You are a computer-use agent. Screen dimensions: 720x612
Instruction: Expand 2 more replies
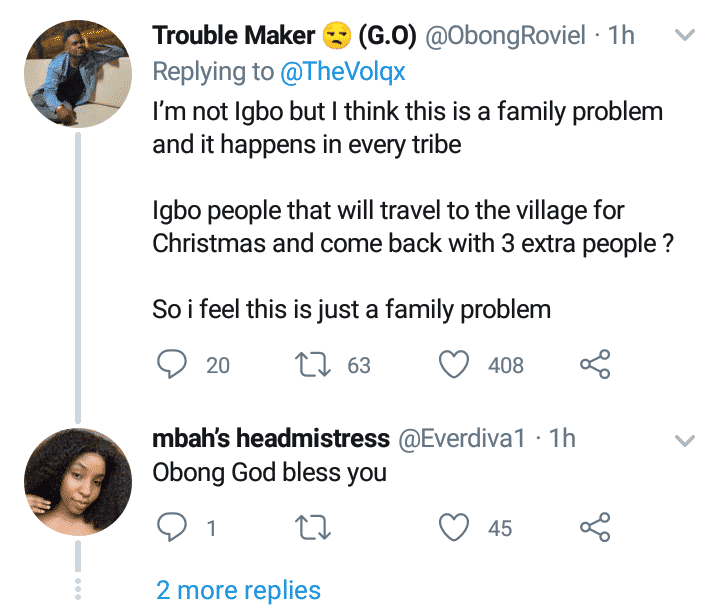pyautogui.click(x=238, y=590)
